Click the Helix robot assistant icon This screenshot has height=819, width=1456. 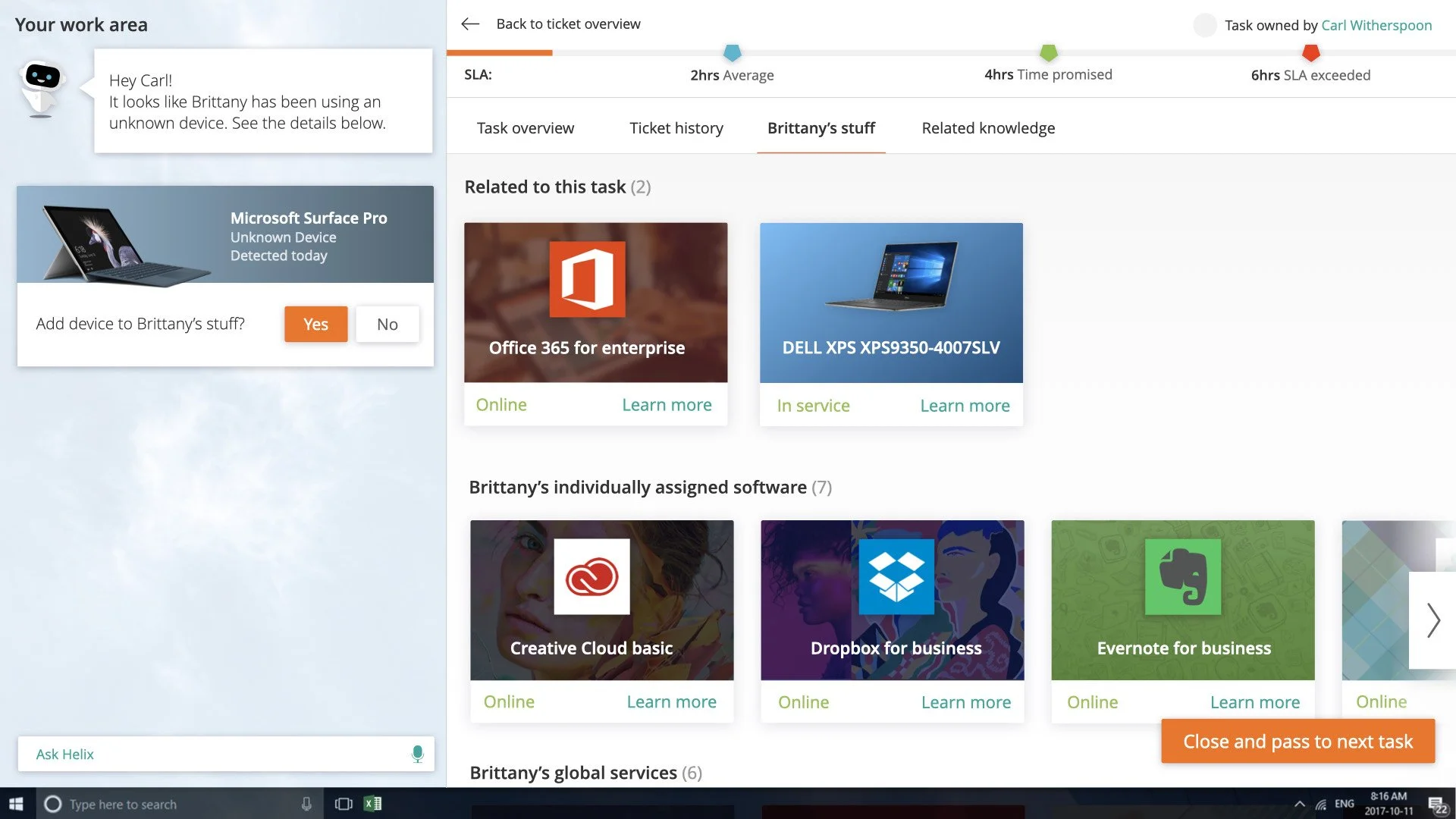tap(42, 88)
